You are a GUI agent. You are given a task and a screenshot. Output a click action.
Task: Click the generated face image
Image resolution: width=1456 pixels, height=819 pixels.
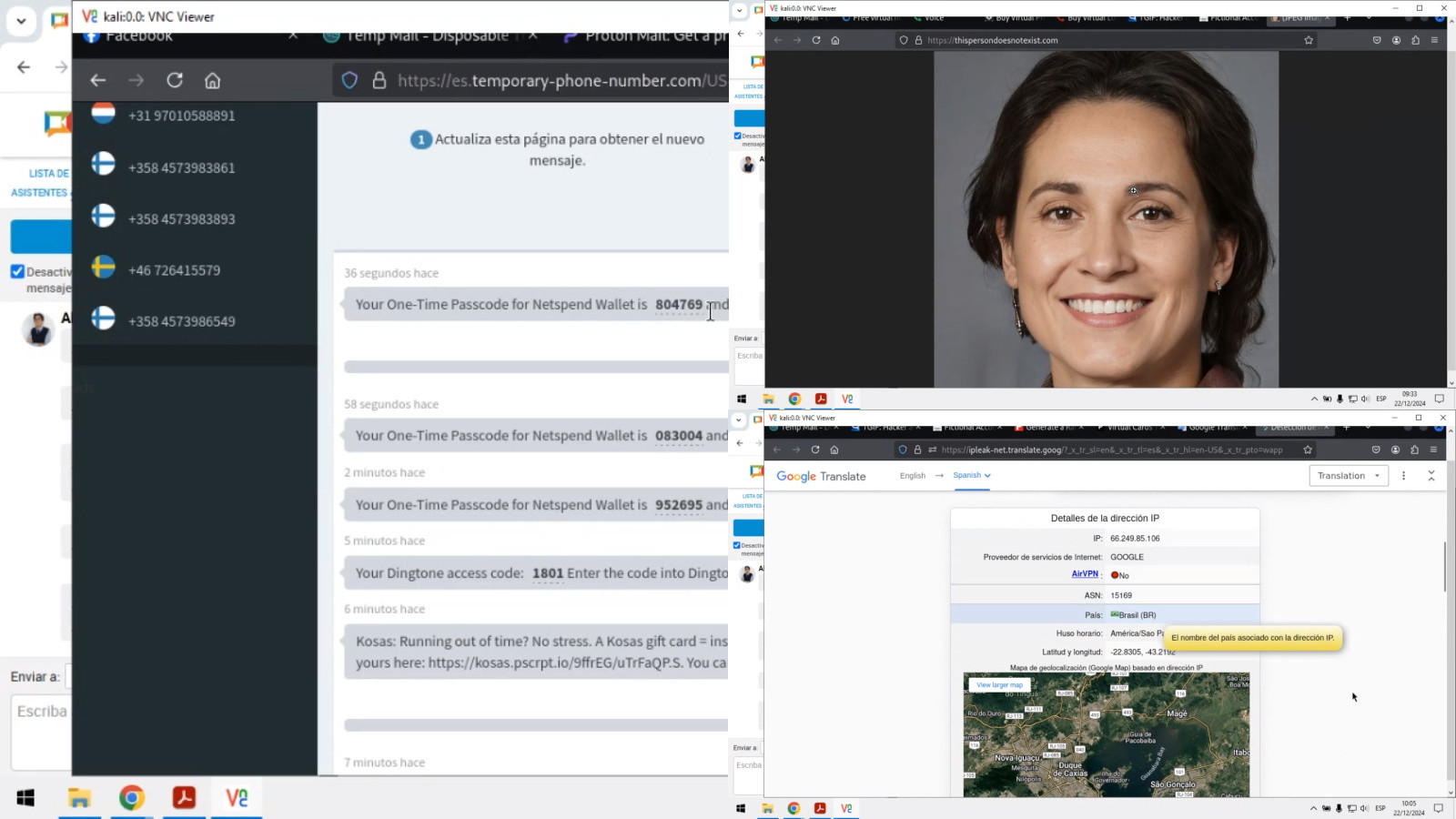[1106, 219]
